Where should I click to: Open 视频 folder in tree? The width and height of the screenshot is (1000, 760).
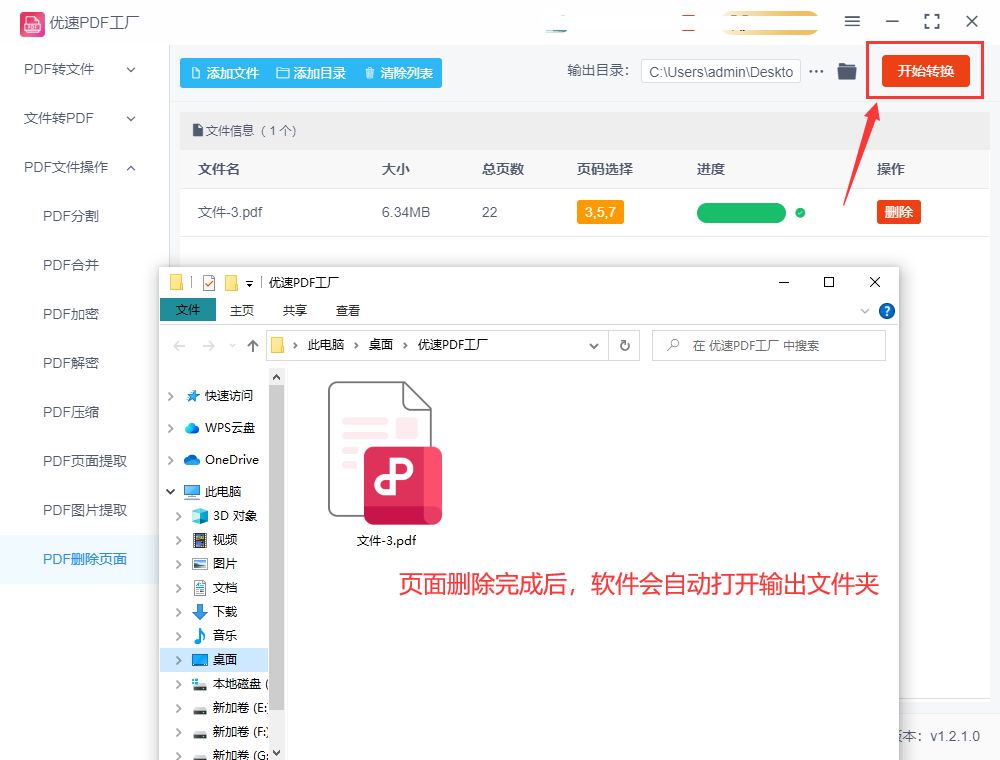224,540
